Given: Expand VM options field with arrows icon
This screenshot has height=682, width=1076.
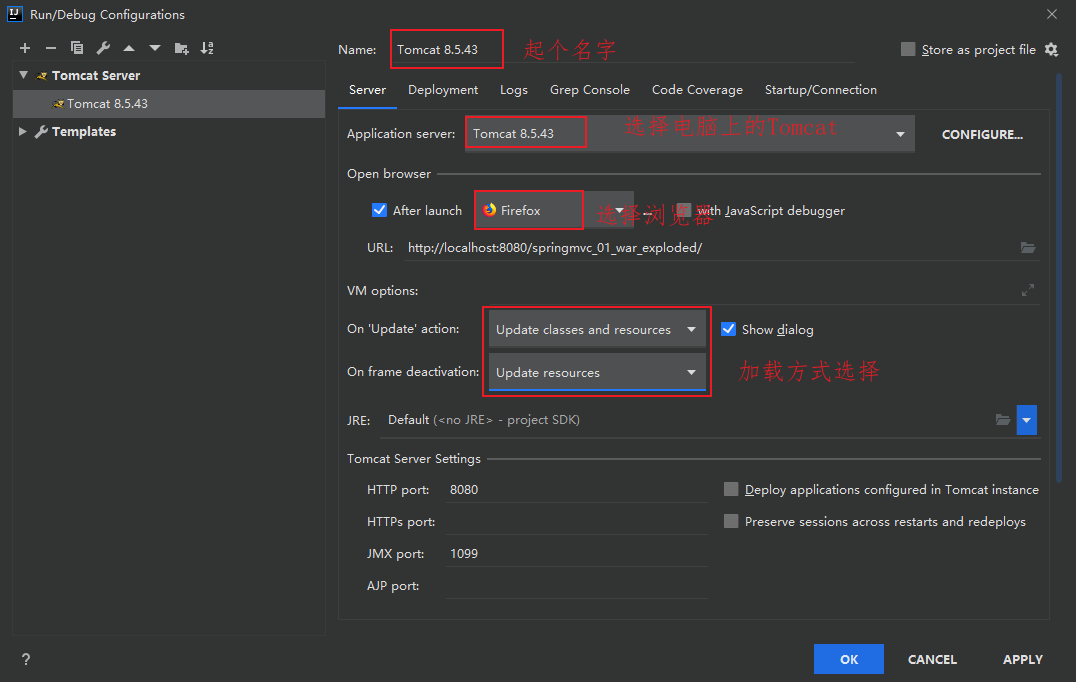Looking at the screenshot, I should coord(1027,290).
